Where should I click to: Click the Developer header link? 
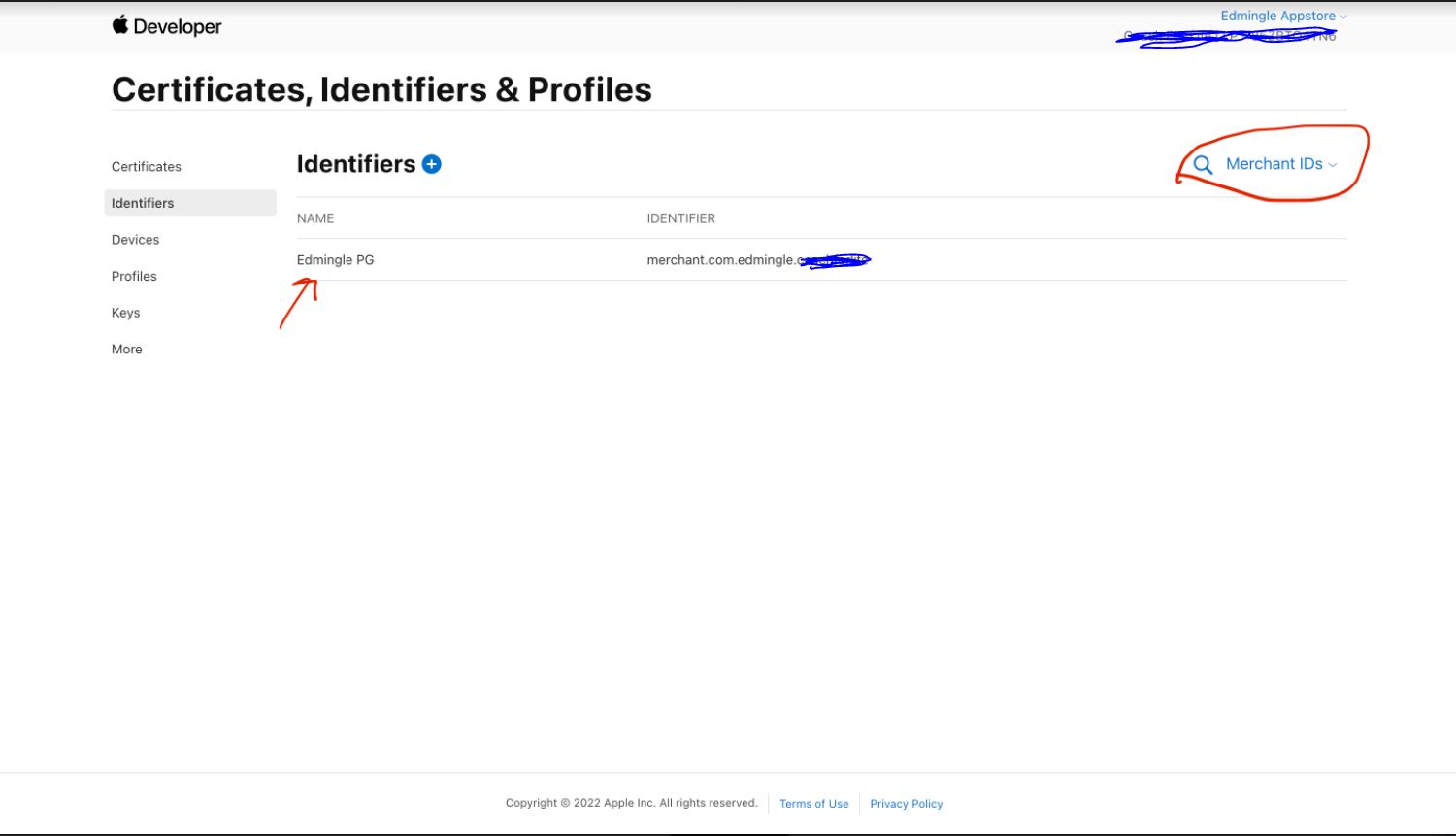click(178, 26)
